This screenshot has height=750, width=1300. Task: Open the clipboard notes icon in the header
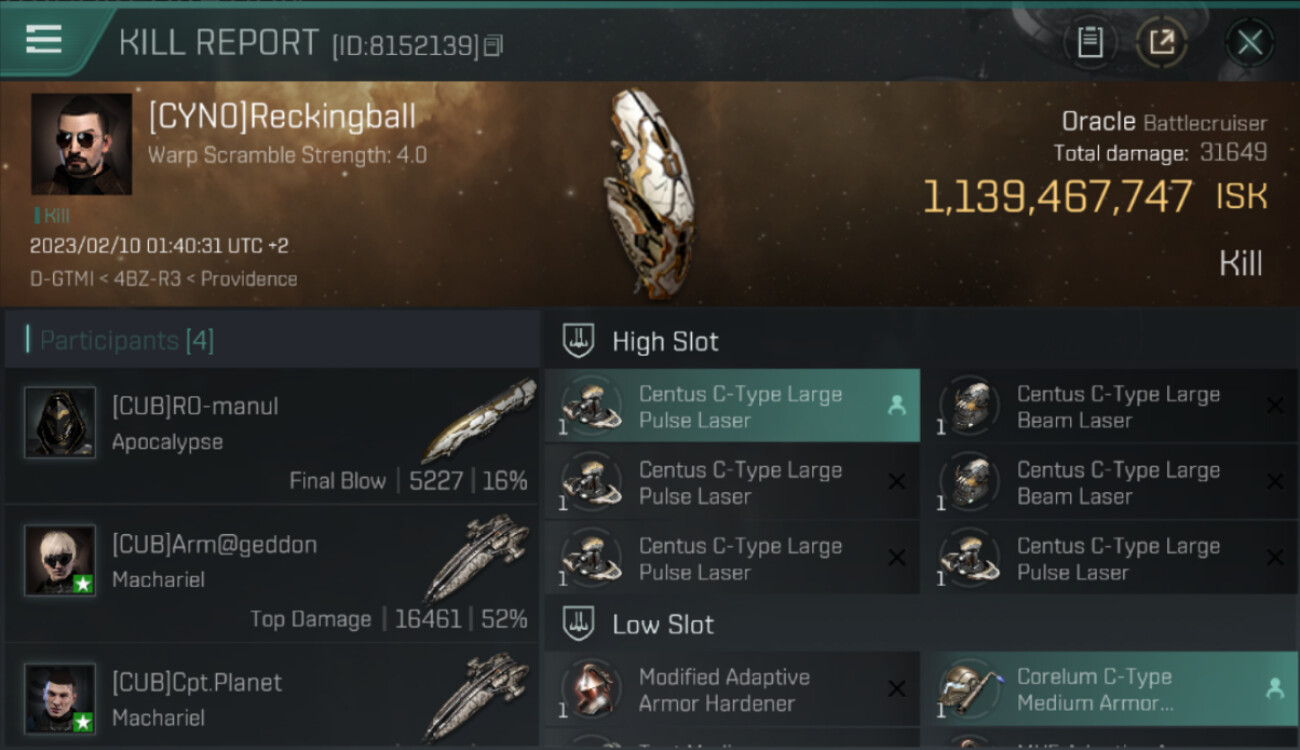[x=1090, y=42]
